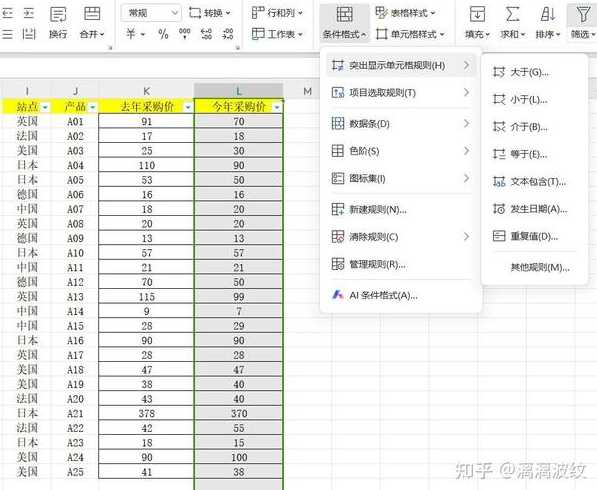Viewport: 597px width, 490px height.
Task: Choose 等于(E)... rule in submenu
Action: 534,154
